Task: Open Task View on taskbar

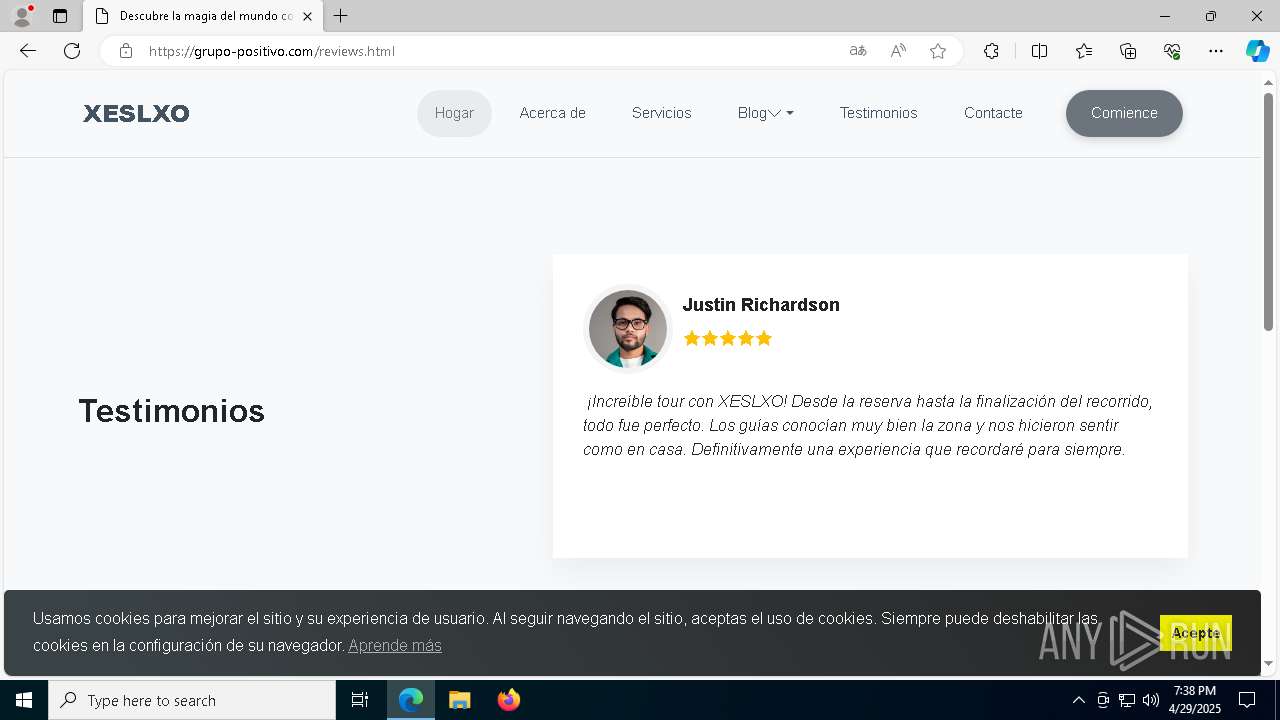Action: coord(360,700)
